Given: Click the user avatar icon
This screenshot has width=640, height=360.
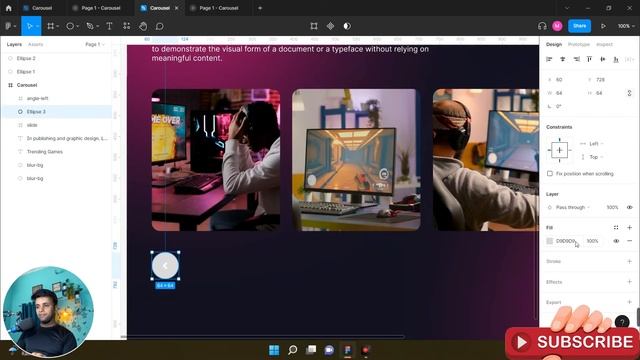Looking at the screenshot, I should point(557,26).
